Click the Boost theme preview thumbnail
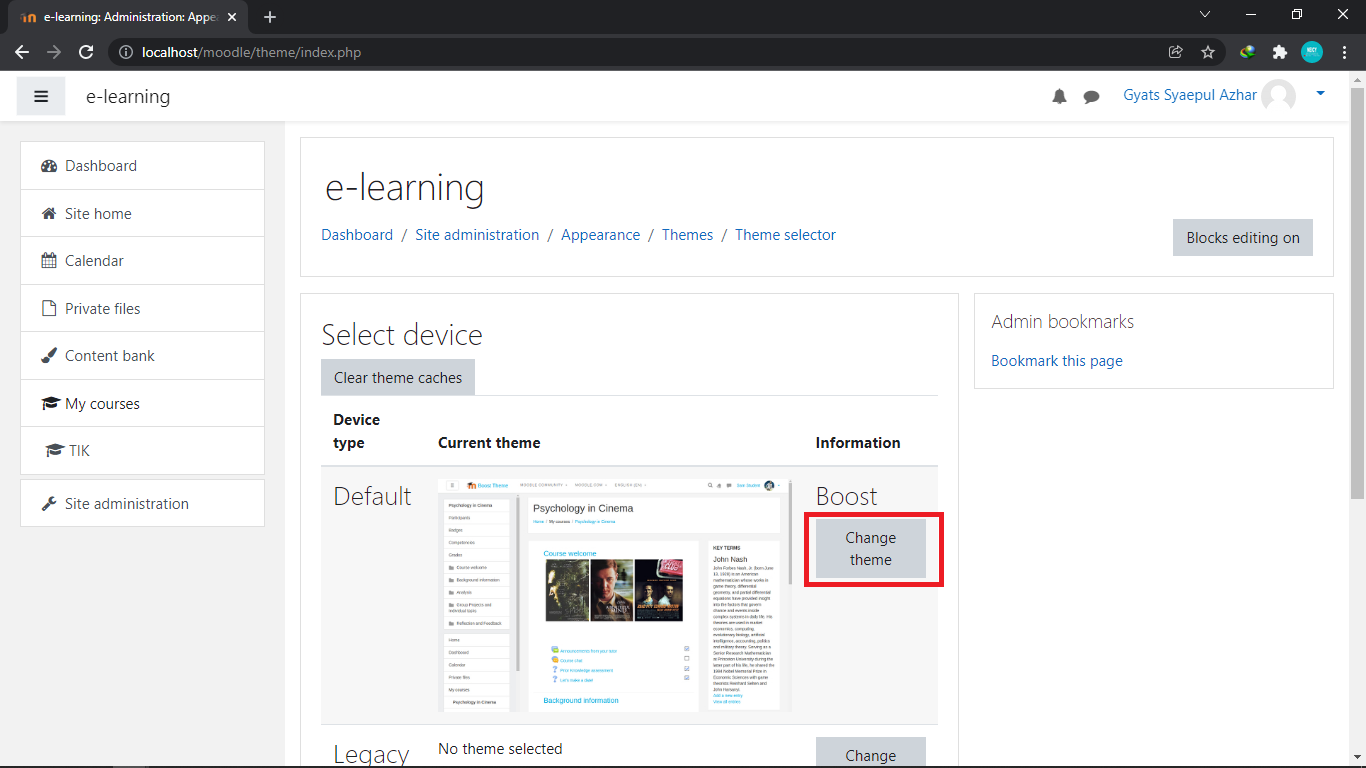Viewport: 1366px width, 768px height. (x=614, y=595)
